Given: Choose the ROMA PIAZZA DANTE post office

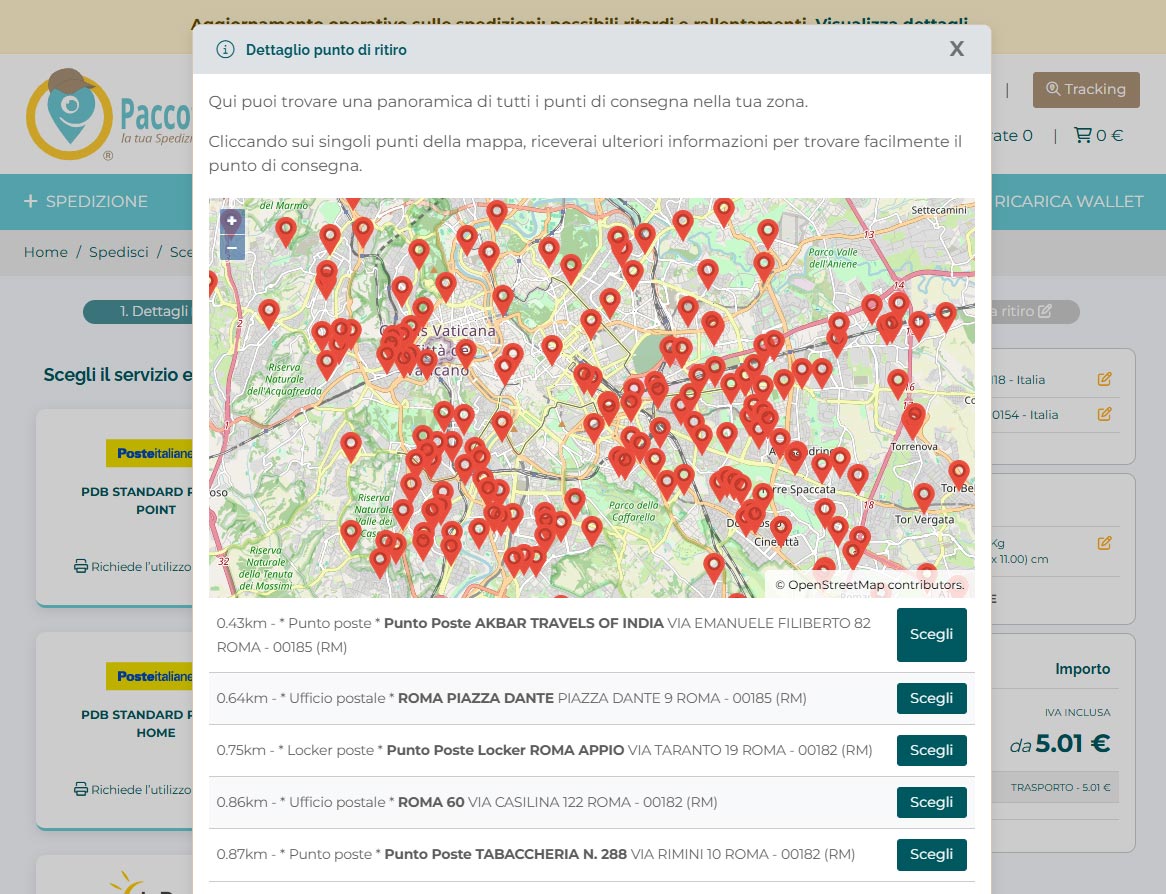Looking at the screenshot, I should pos(931,698).
